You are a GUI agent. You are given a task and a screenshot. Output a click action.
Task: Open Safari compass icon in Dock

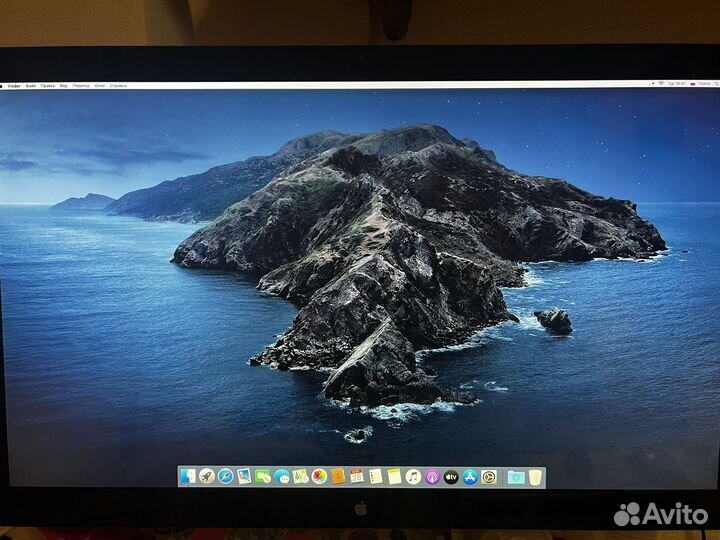pos(225,477)
